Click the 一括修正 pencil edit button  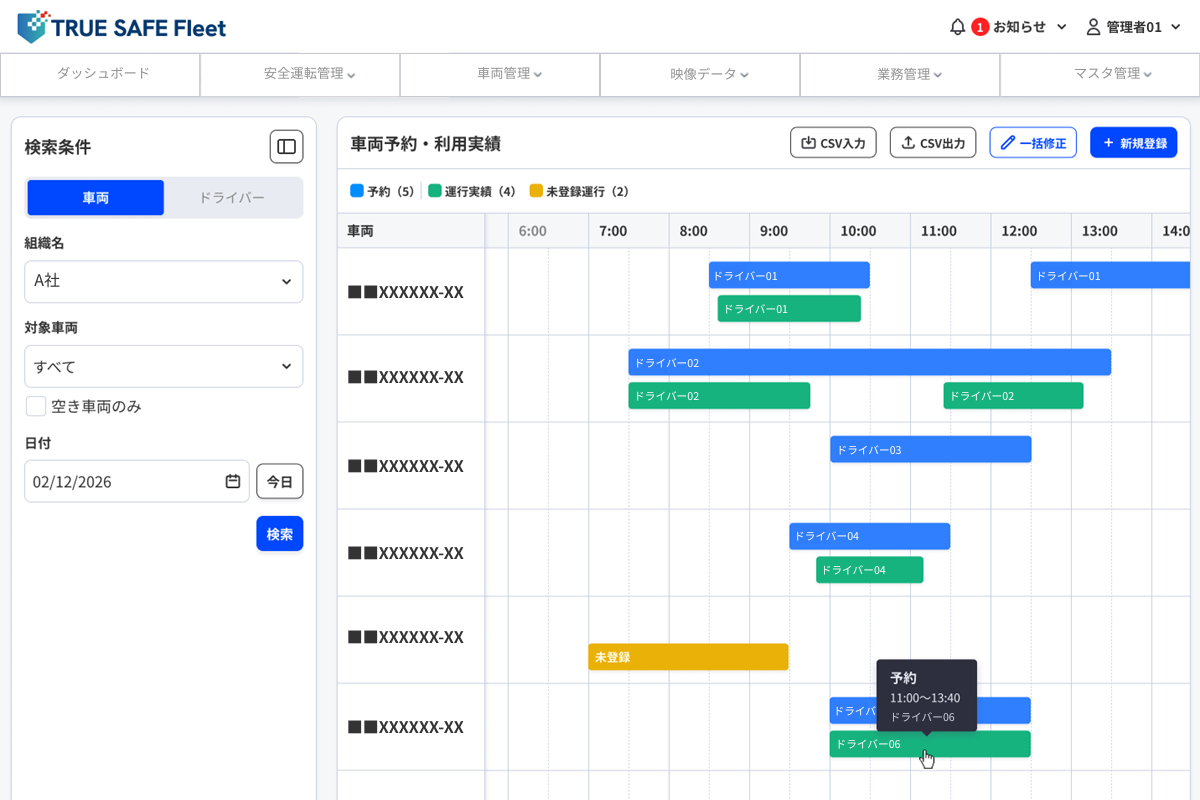1033,143
